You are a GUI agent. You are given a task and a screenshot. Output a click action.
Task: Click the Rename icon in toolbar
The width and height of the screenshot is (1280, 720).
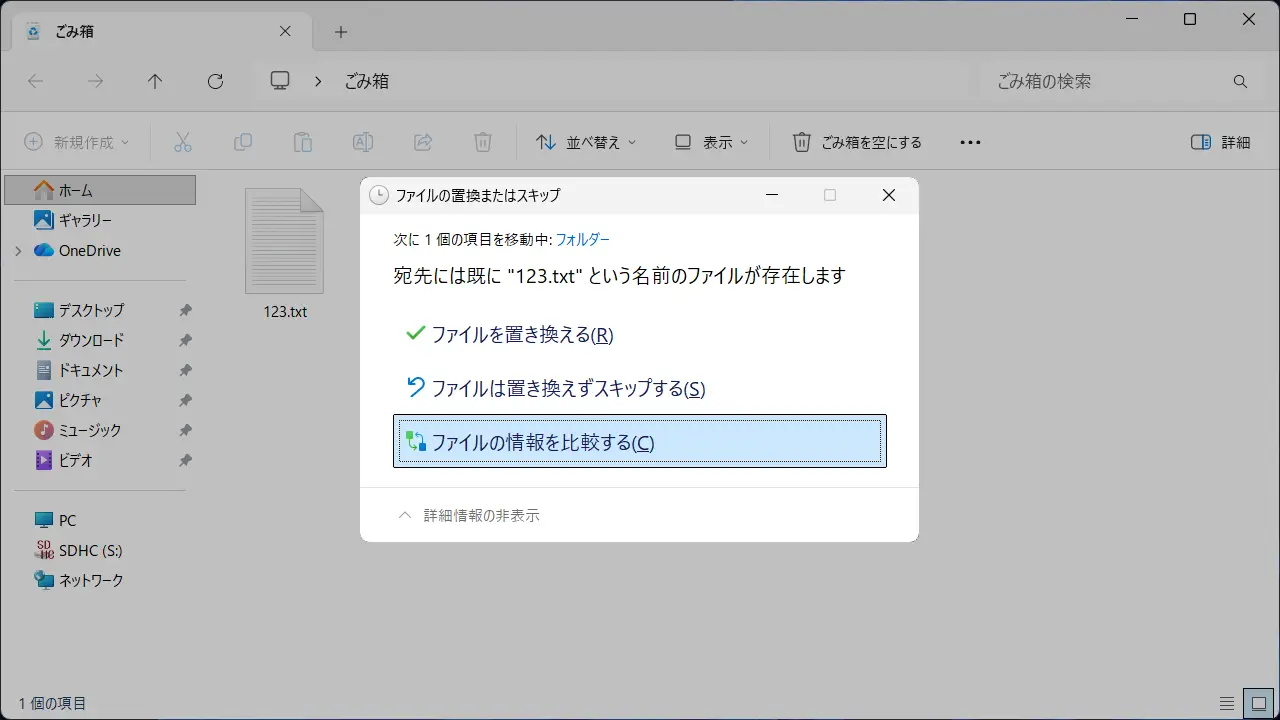[x=362, y=142]
